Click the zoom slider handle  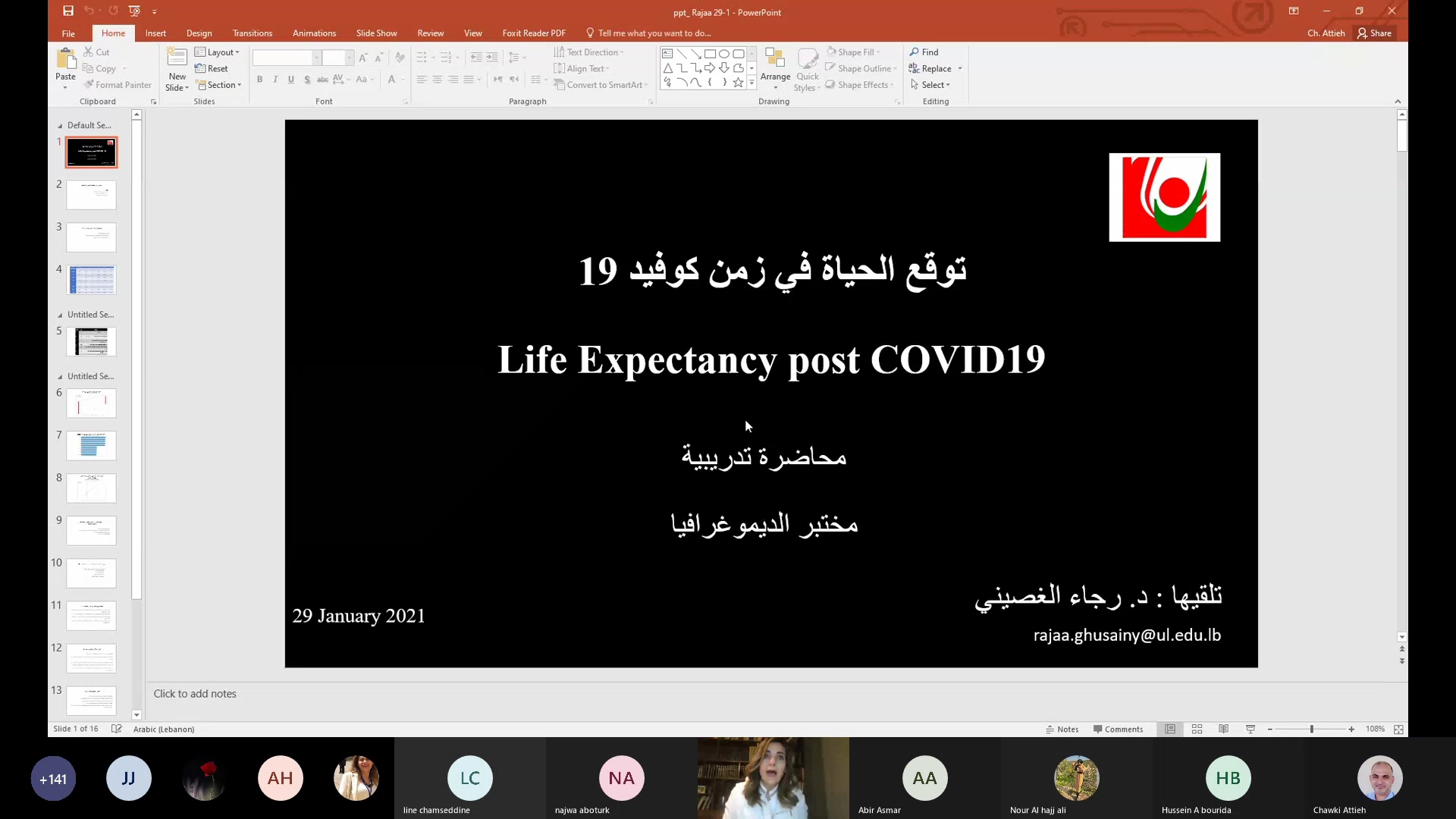pos(1311,729)
